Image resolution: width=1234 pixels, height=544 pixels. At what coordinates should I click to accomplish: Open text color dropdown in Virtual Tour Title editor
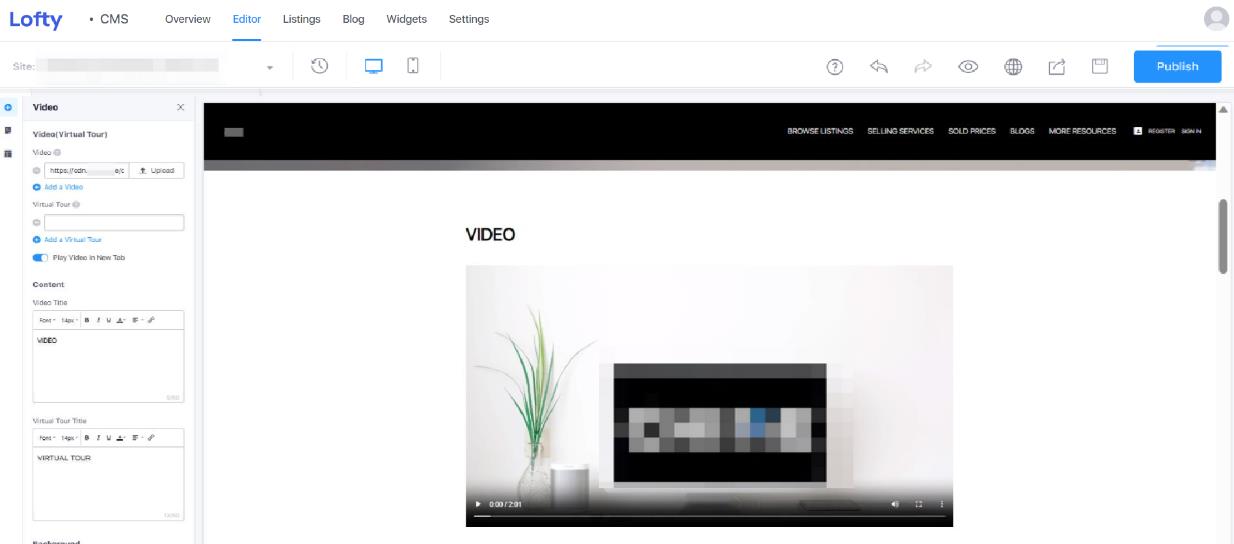point(122,438)
